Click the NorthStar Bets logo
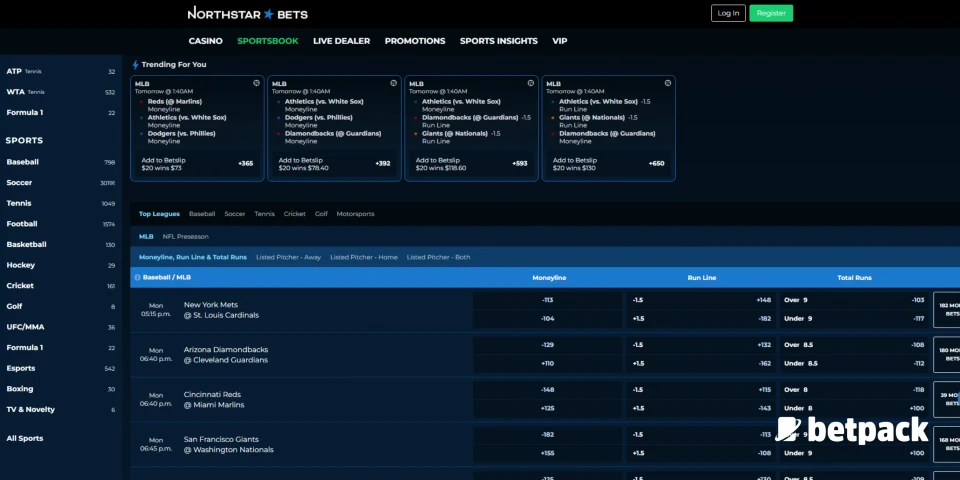 (247, 13)
